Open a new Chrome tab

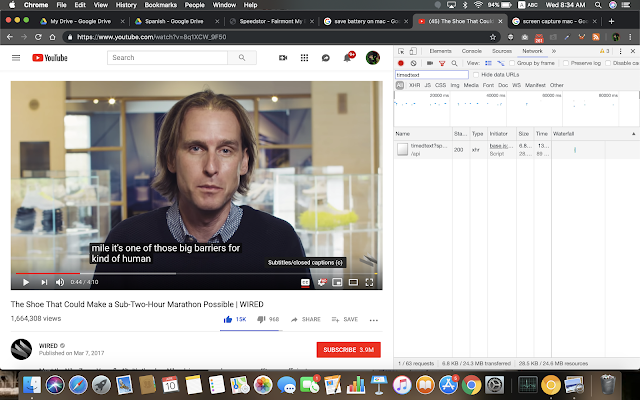pos(611,21)
